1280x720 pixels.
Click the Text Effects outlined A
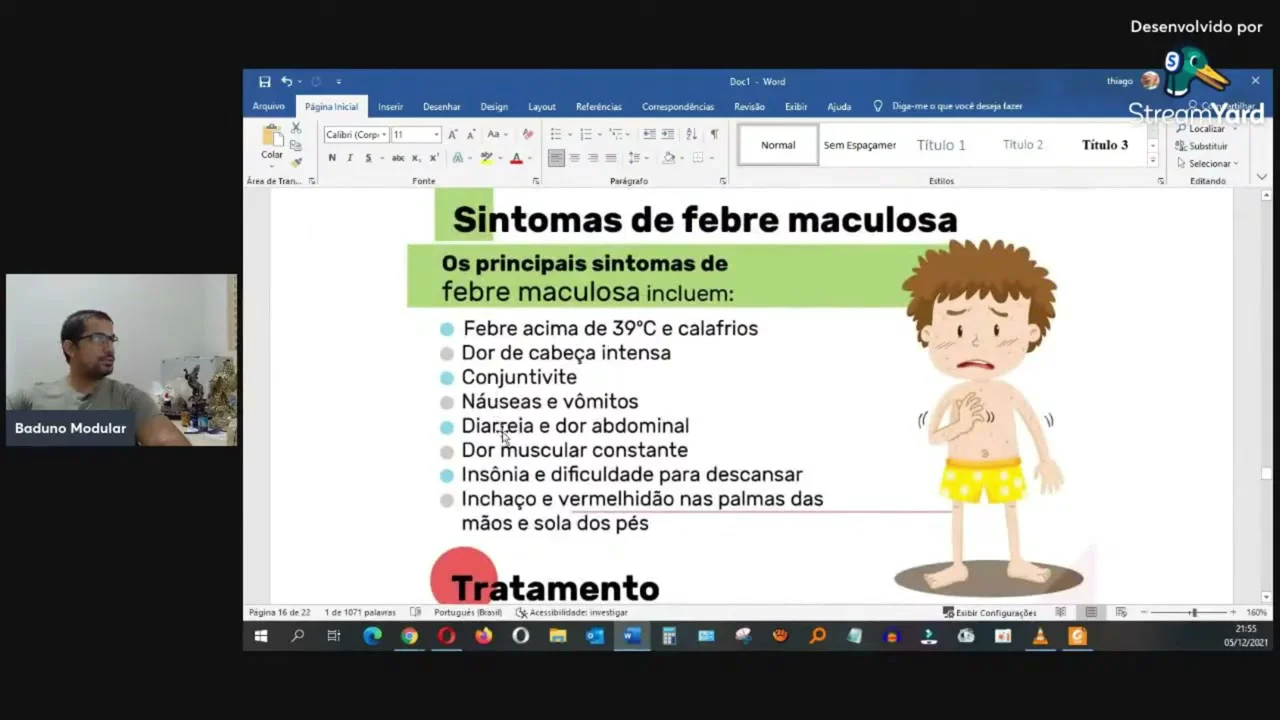[457, 158]
